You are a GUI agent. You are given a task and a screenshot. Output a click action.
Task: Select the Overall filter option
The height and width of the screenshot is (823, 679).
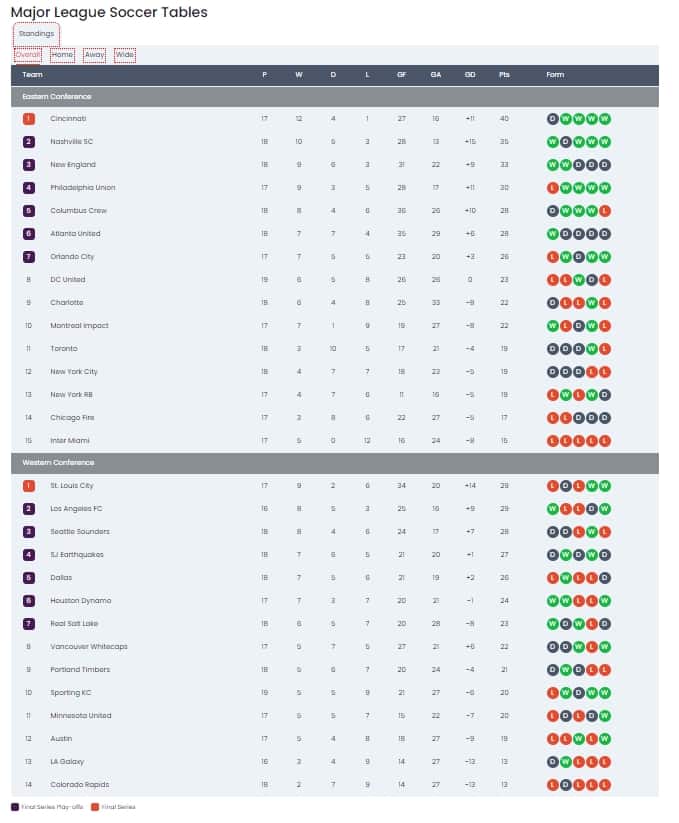coord(27,55)
